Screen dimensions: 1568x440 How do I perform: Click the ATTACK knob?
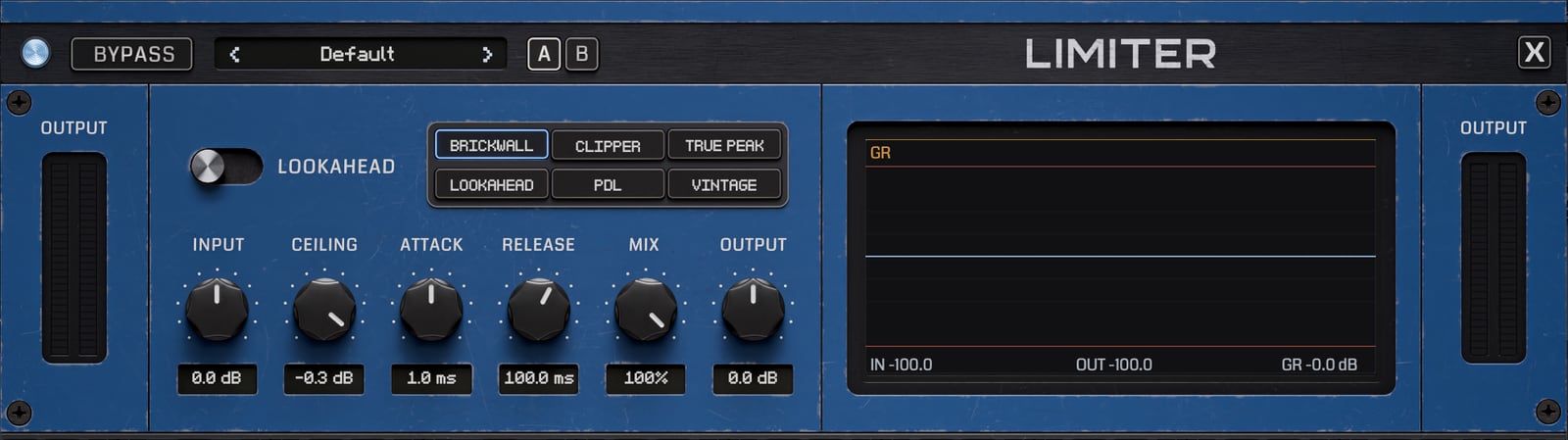[x=431, y=310]
